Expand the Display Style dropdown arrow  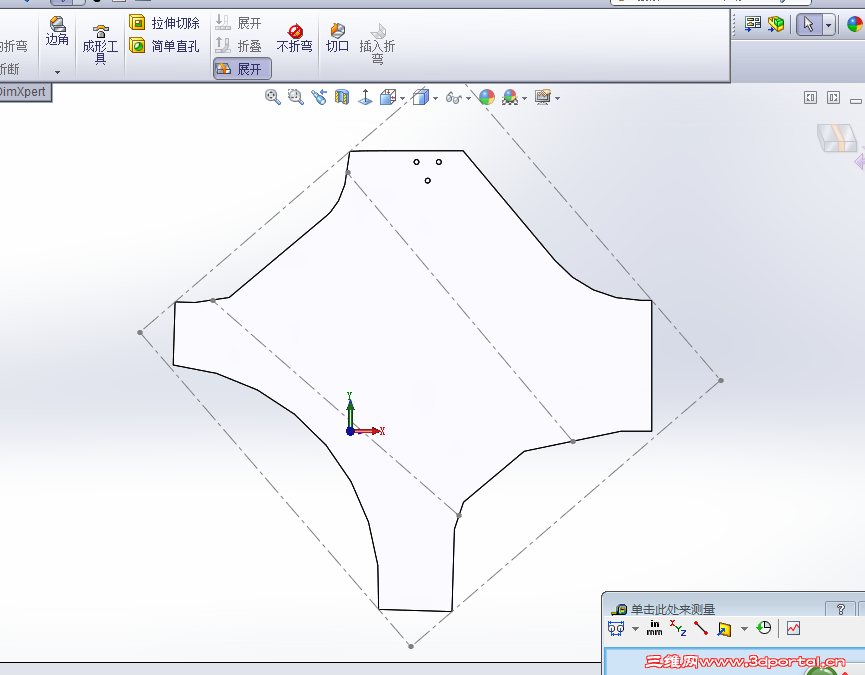point(436,99)
